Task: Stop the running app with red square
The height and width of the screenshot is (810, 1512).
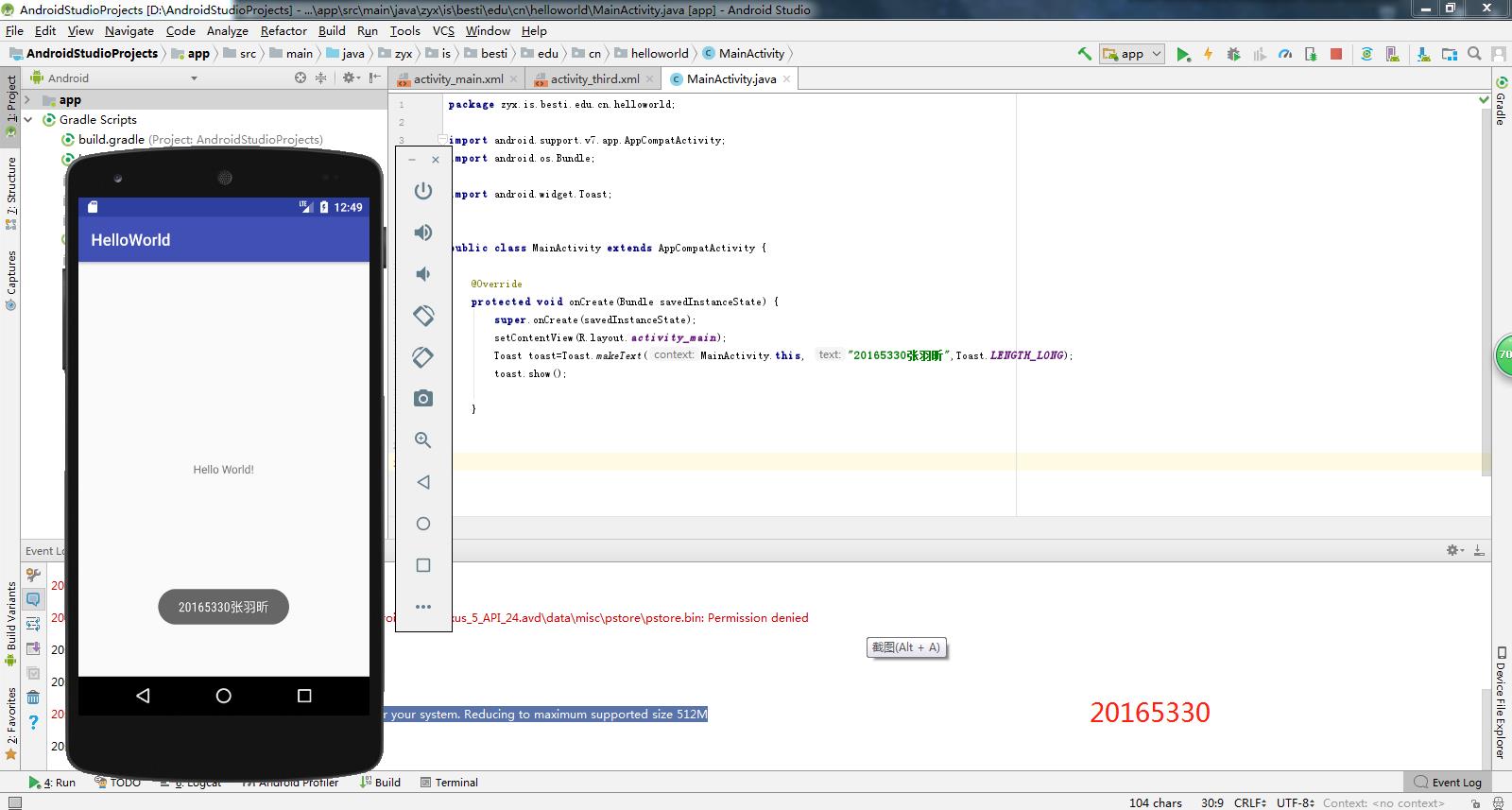Action: [1336, 54]
